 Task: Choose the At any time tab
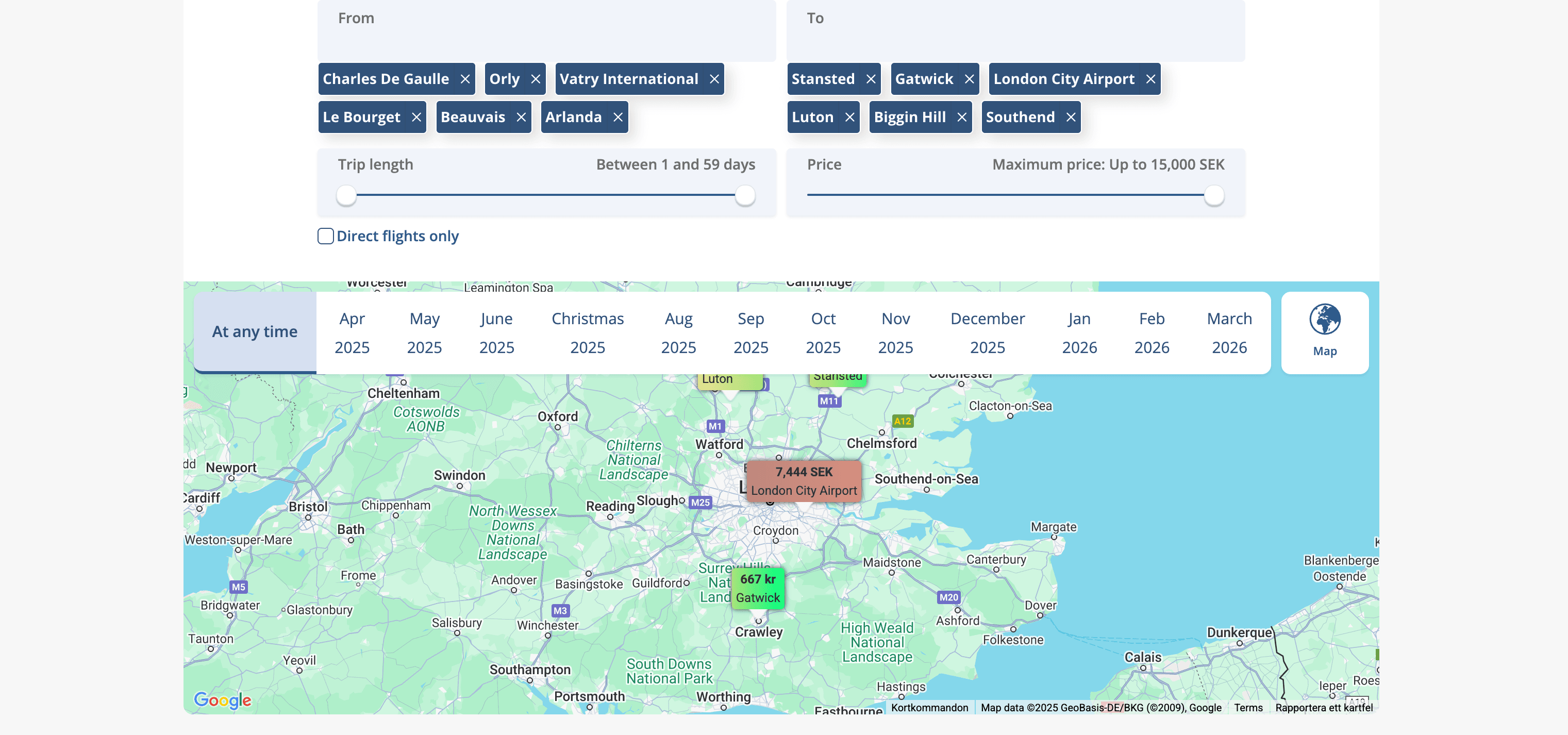pyautogui.click(x=255, y=331)
